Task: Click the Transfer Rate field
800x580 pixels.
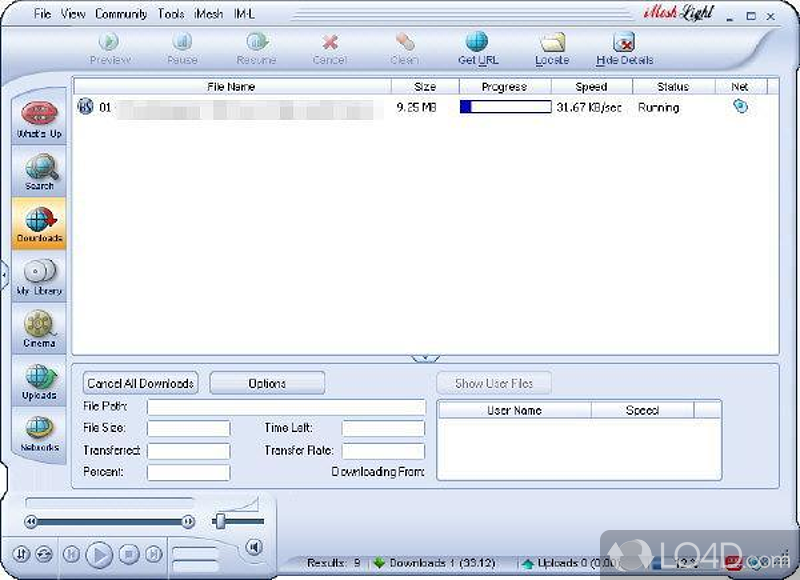Action: [383, 450]
